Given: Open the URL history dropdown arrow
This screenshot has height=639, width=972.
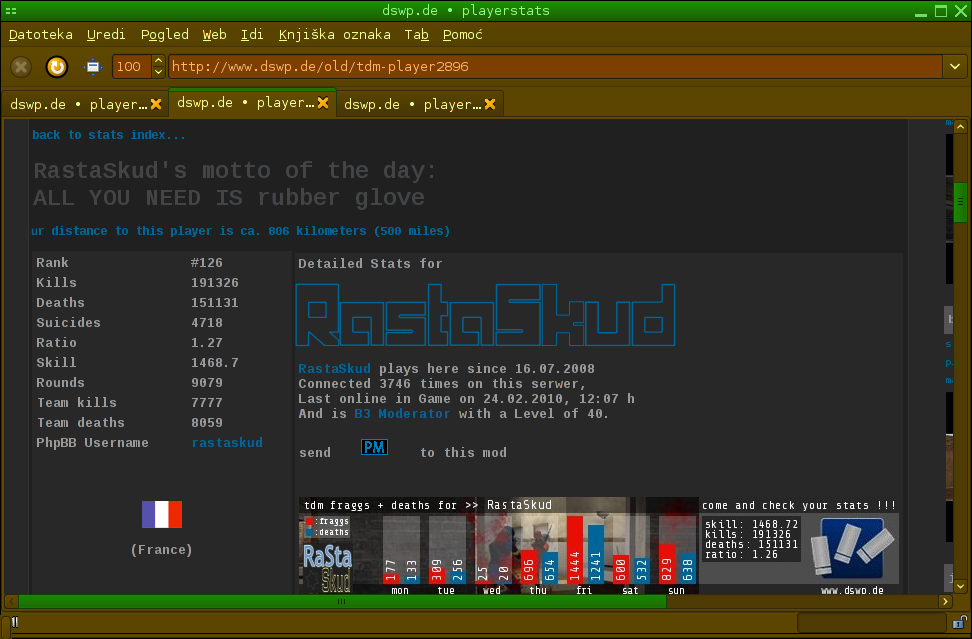Looking at the screenshot, I should [954, 67].
